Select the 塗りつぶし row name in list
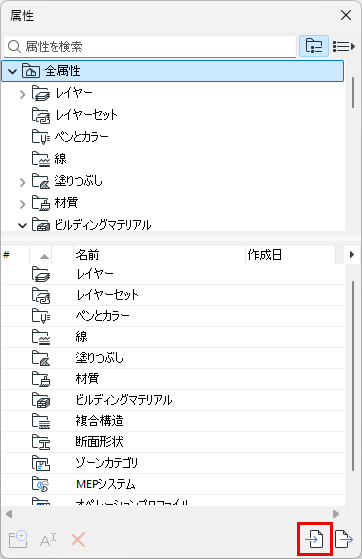 (100, 358)
